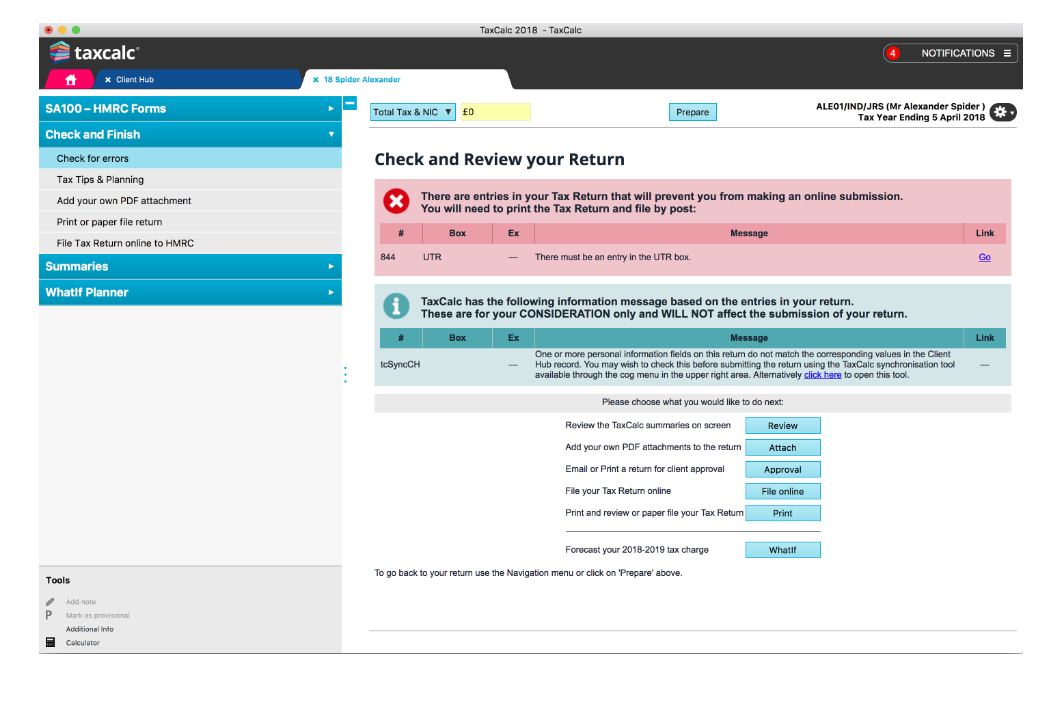Open the cog settings menu
The width and height of the screenshot is (1062, 708).
(1002, 112)
